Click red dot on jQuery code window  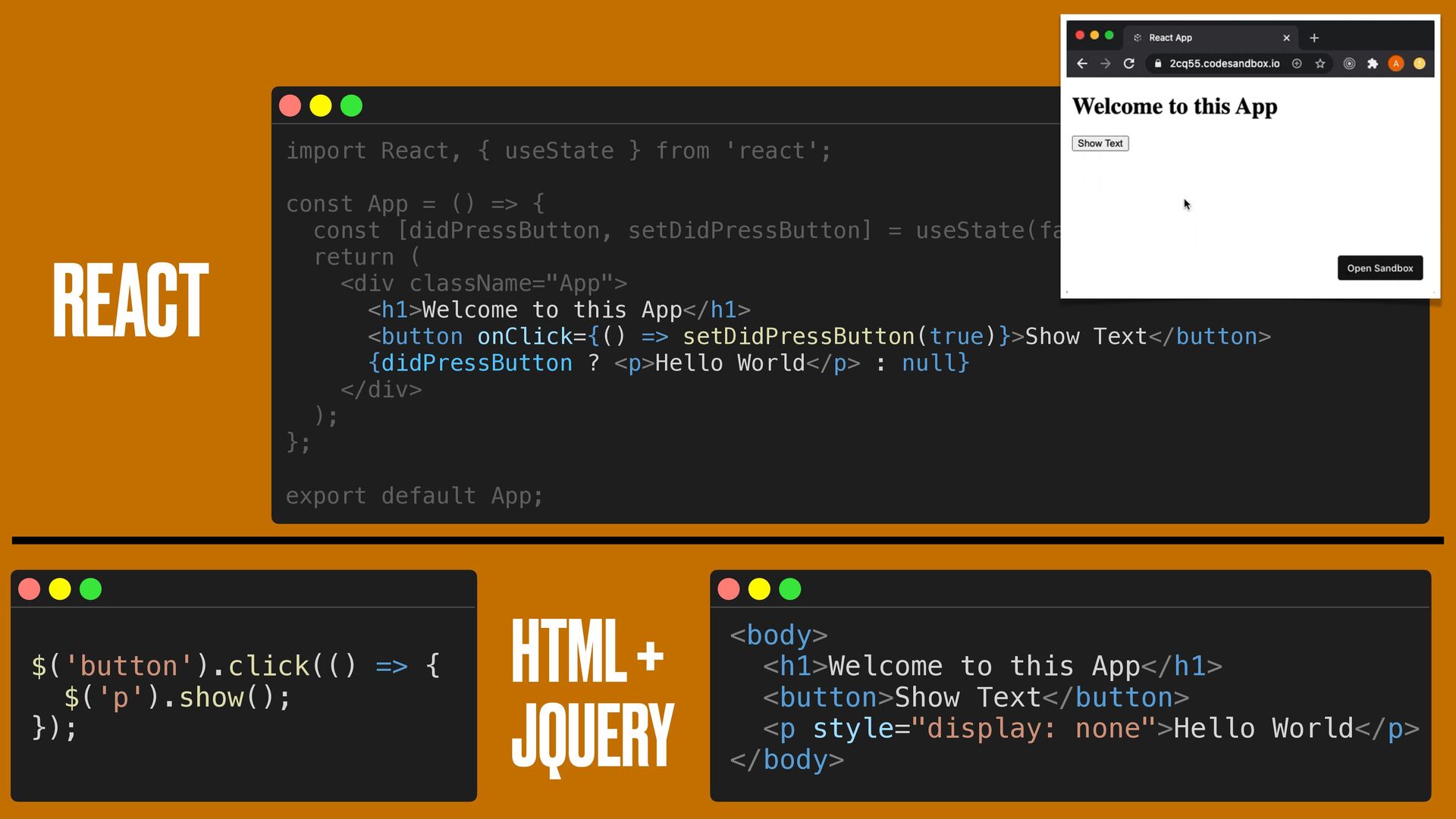click(x=29, y=589)
